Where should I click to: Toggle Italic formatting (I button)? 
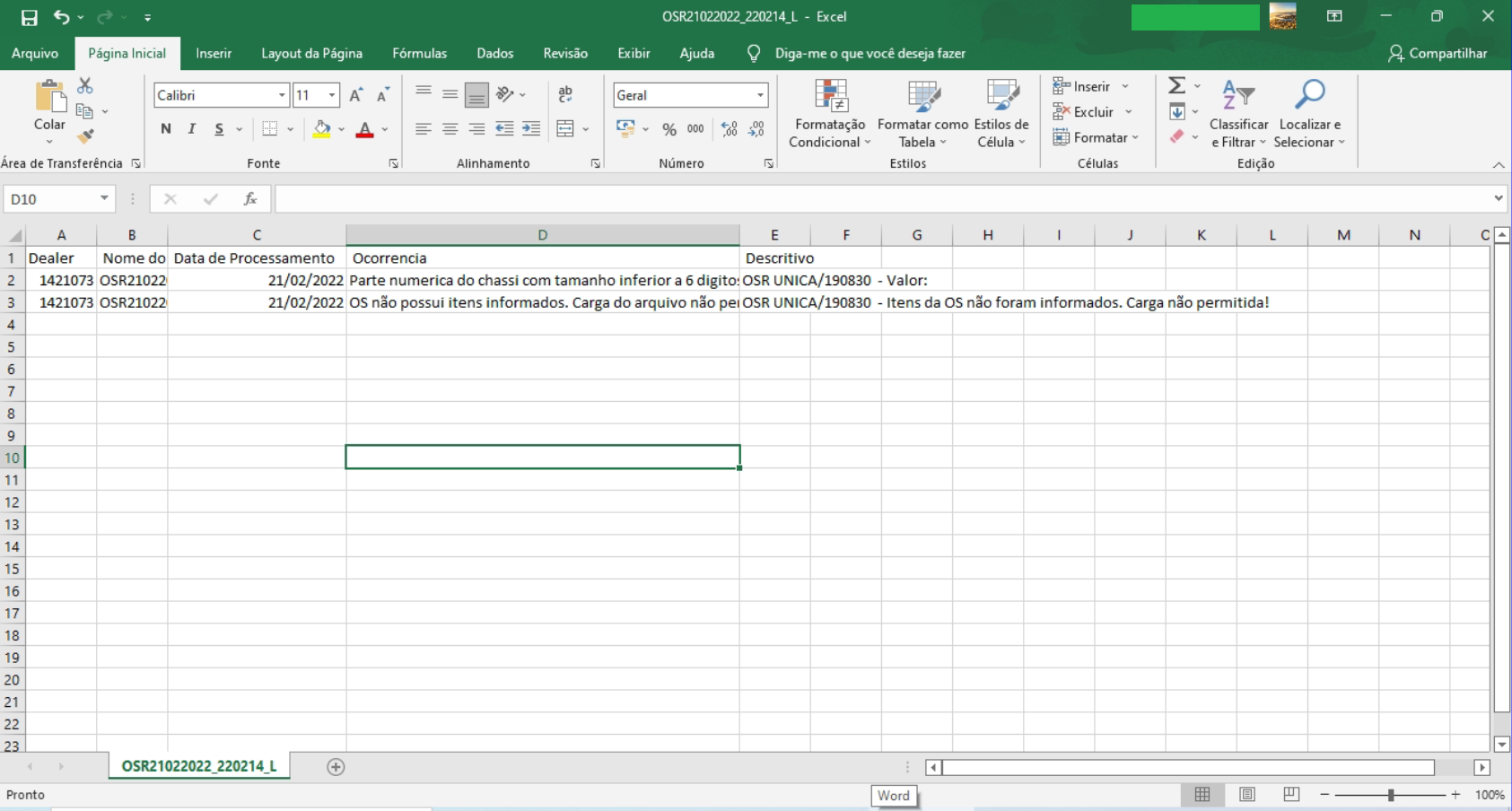192,129
